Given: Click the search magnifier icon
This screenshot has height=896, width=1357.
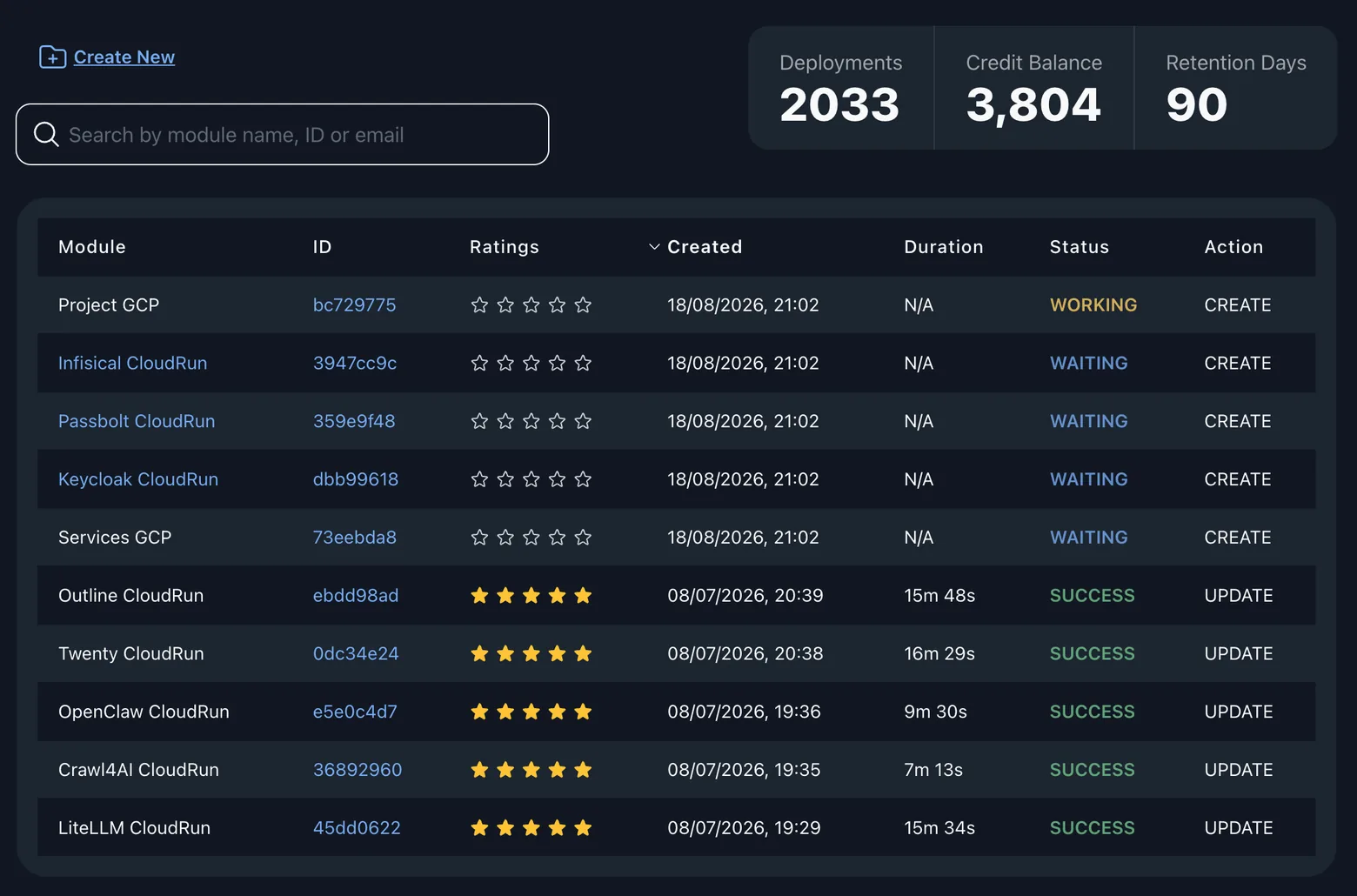Looking at the screenshot, I should coord(46,134).
